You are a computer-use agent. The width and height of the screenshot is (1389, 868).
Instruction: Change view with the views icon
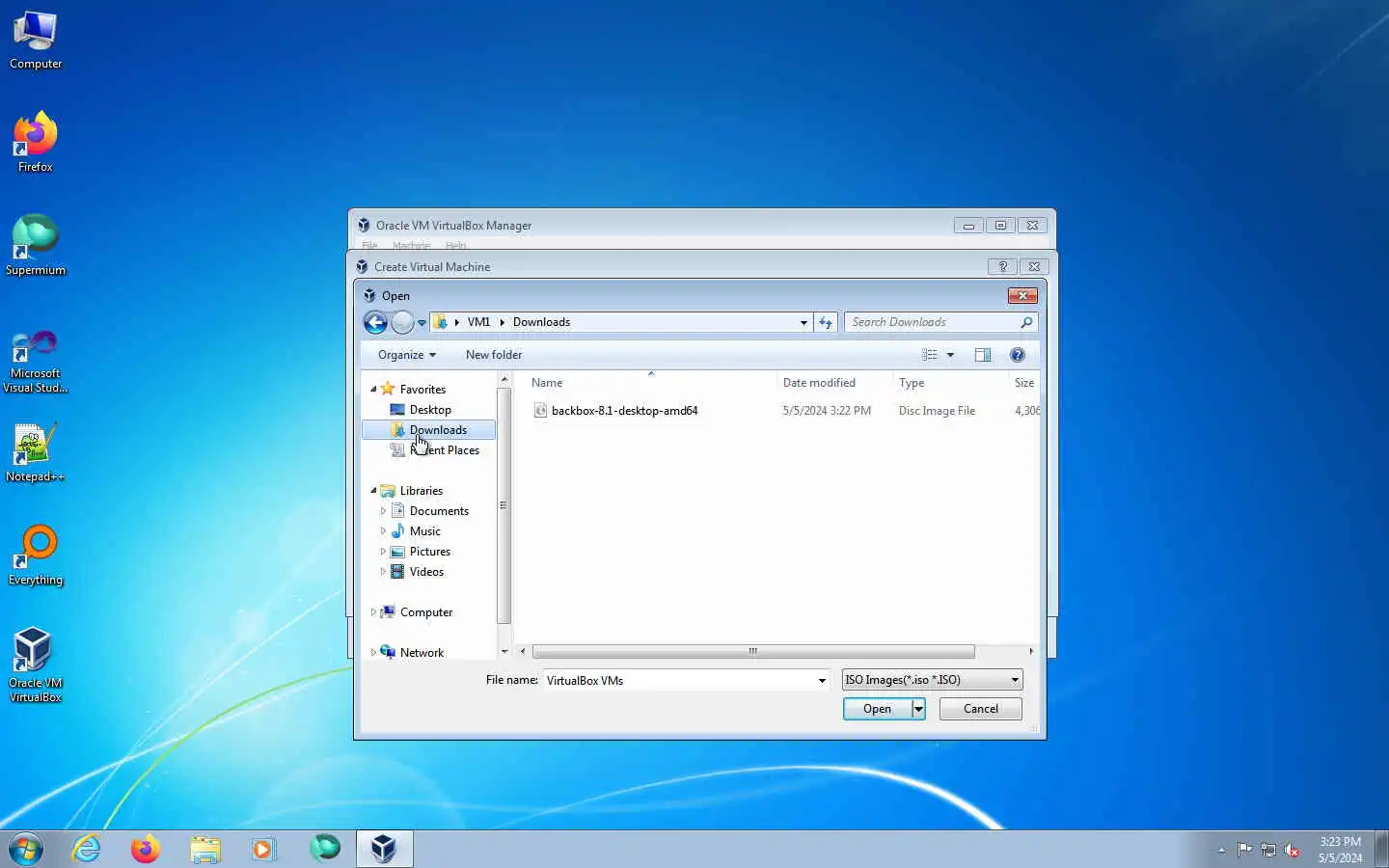[930, 355]
